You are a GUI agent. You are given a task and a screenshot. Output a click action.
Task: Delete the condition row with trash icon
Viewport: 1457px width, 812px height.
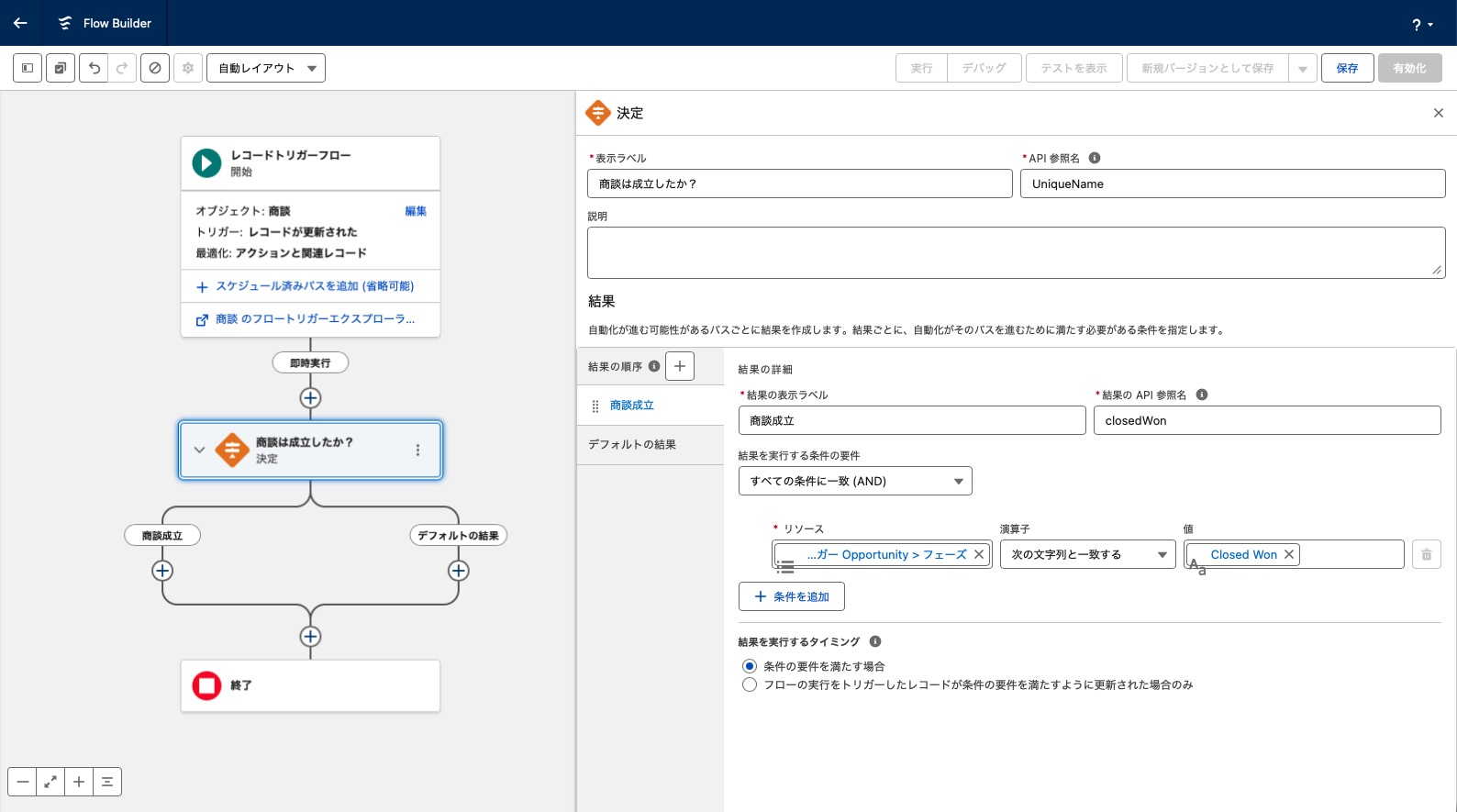tap(1427, 554)
